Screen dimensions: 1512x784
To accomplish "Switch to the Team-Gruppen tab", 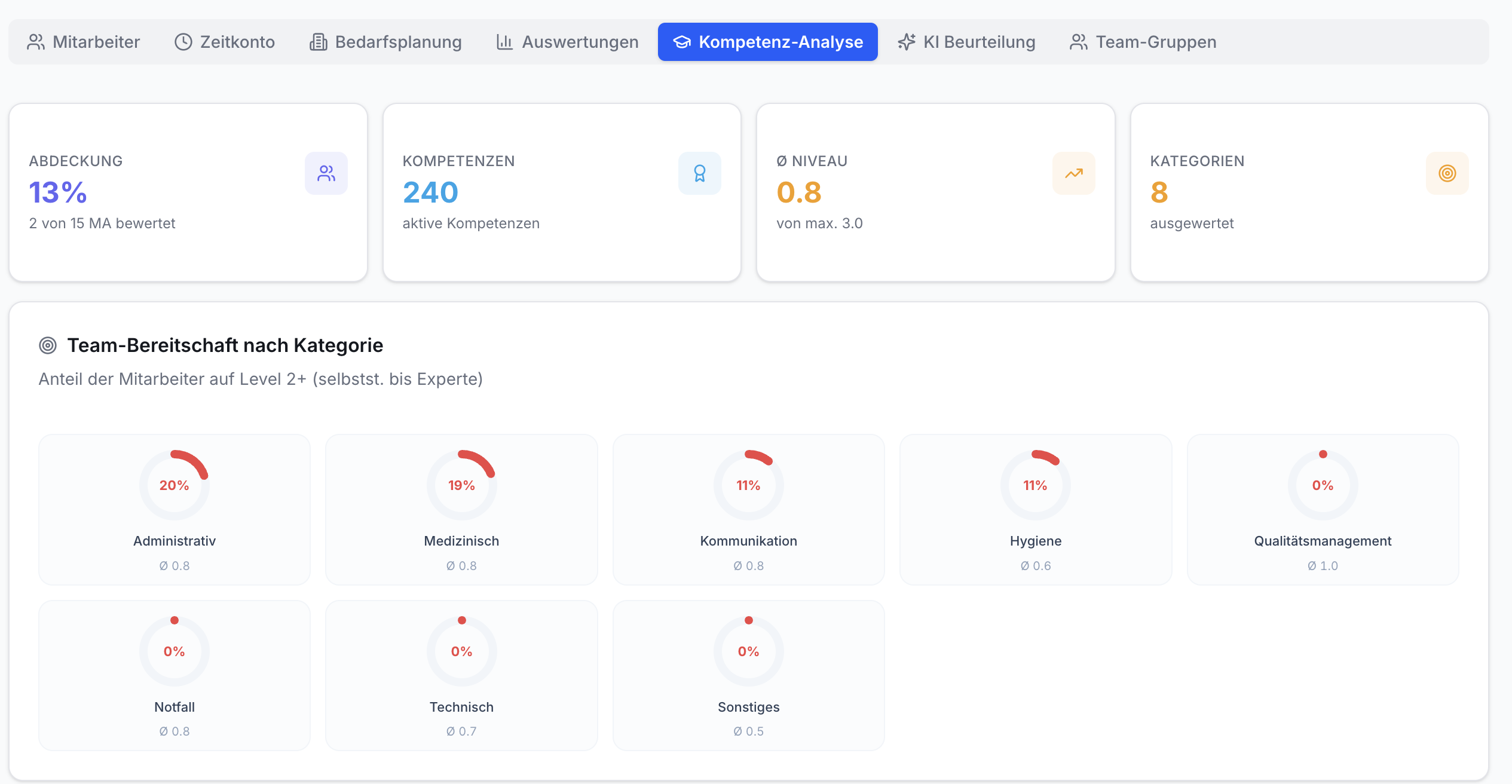I will point(1143,42).
